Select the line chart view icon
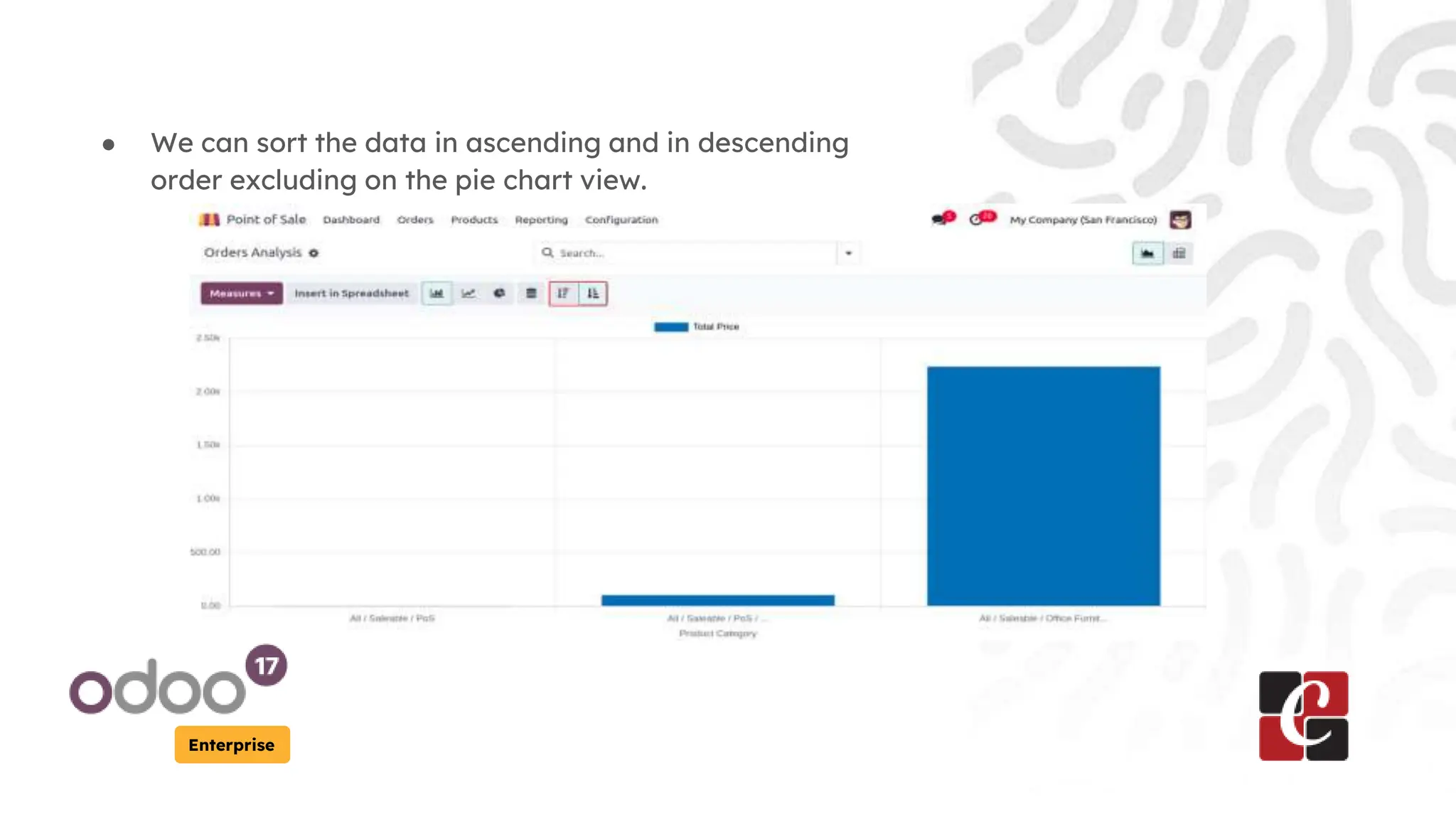 pyautogui.click(x=469, y=293)
